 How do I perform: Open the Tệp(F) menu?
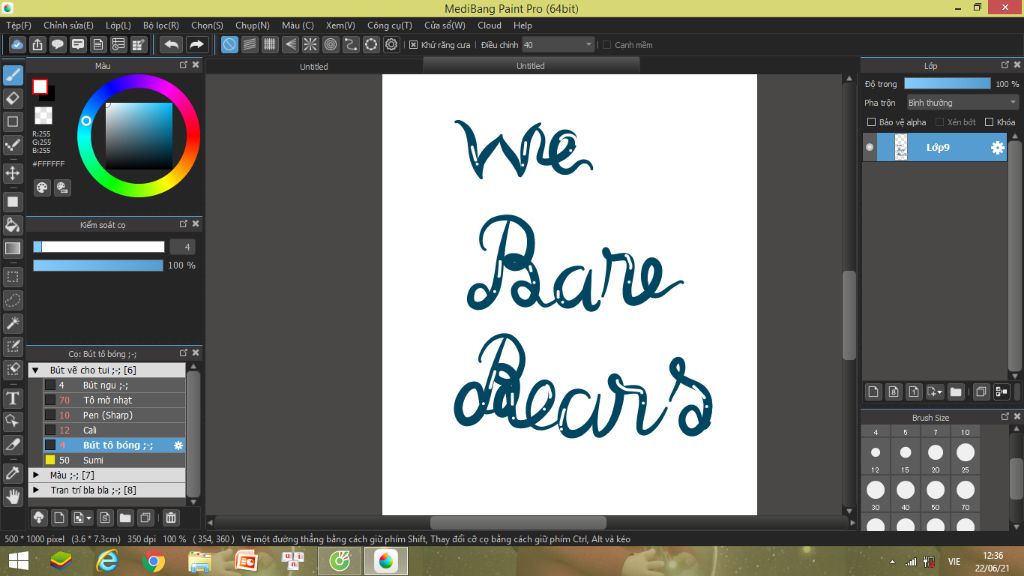point(19,25)
